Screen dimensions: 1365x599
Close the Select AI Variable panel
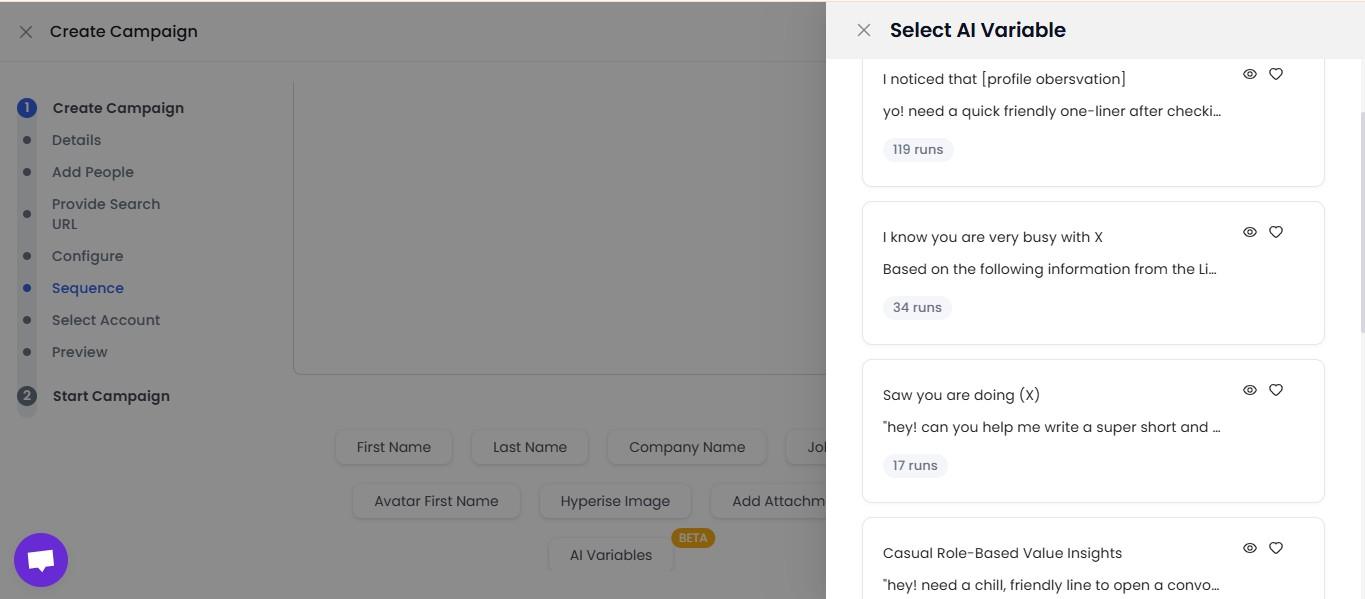[x=863, y=30]
